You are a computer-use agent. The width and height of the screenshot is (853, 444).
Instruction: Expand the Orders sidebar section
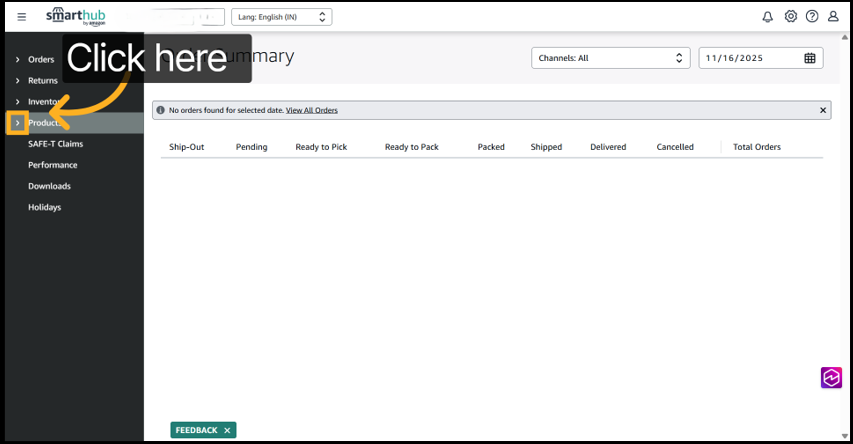(x=17, y=60)
